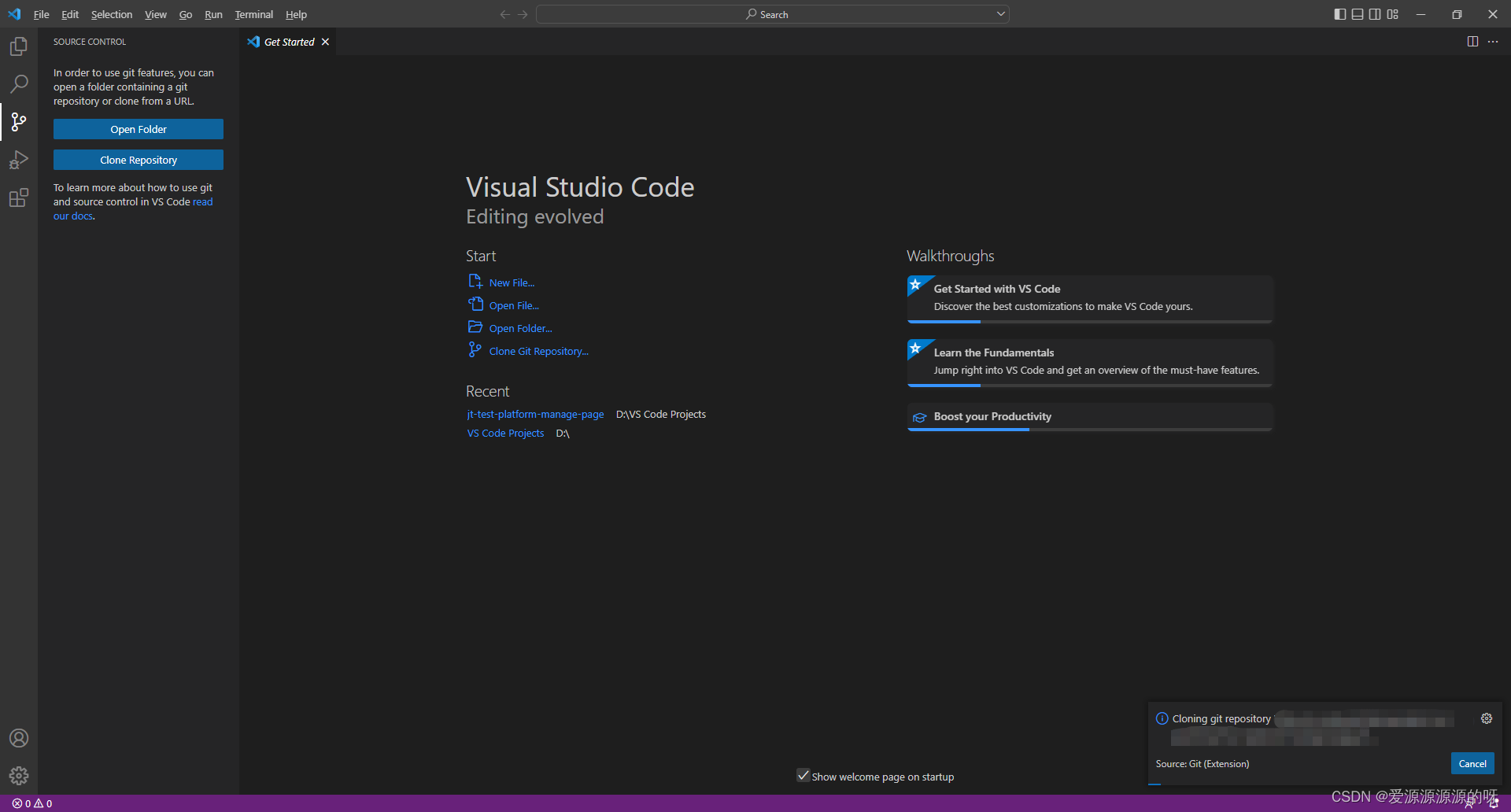Viewport: 1511px width, 812px height.
Task: Click the Source: Git (Extension) text
Action: tap(1203, 764)
